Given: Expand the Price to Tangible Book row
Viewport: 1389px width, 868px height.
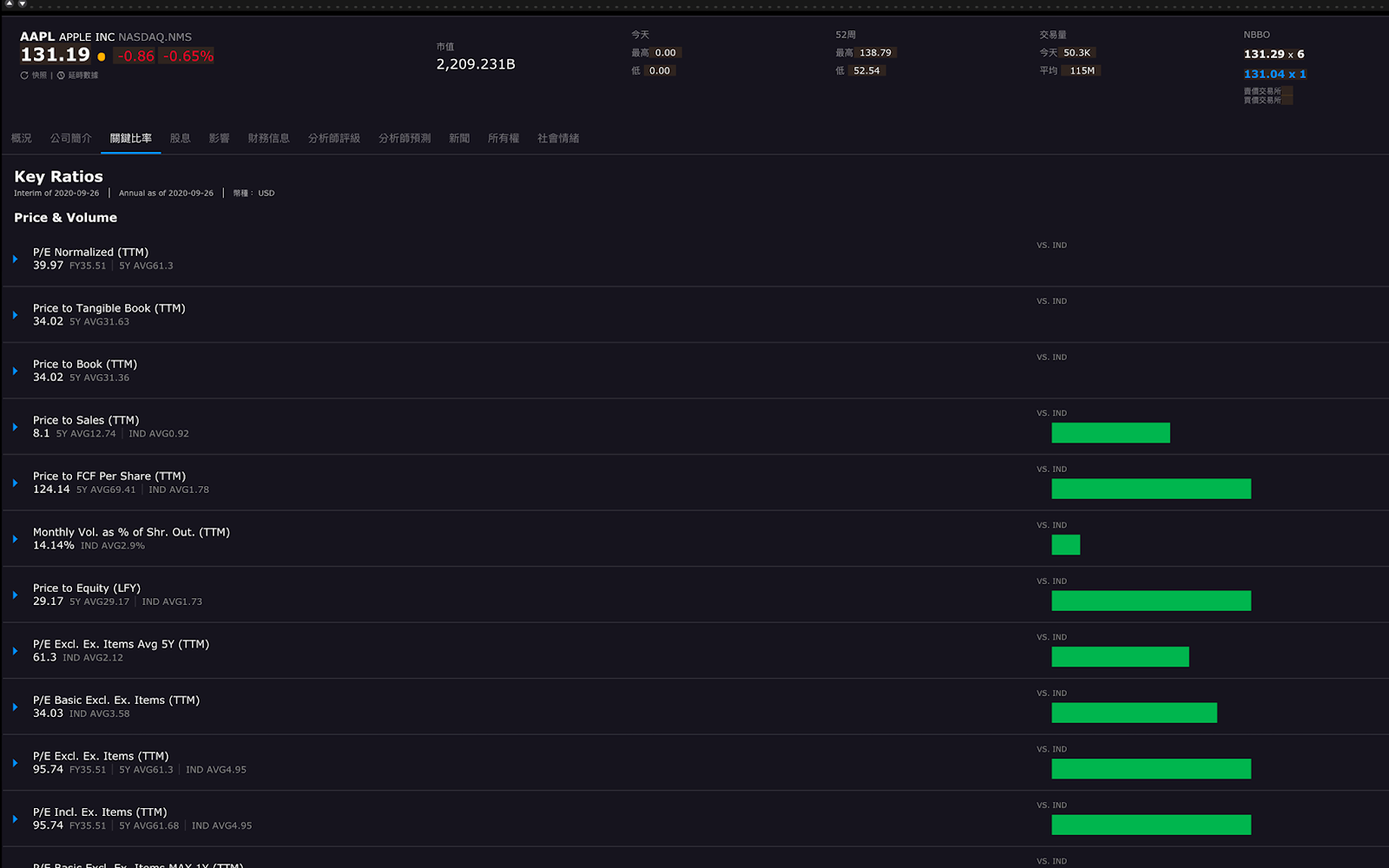Looking at the screenshot, I should pyautogui.click(x=15, y=315).
